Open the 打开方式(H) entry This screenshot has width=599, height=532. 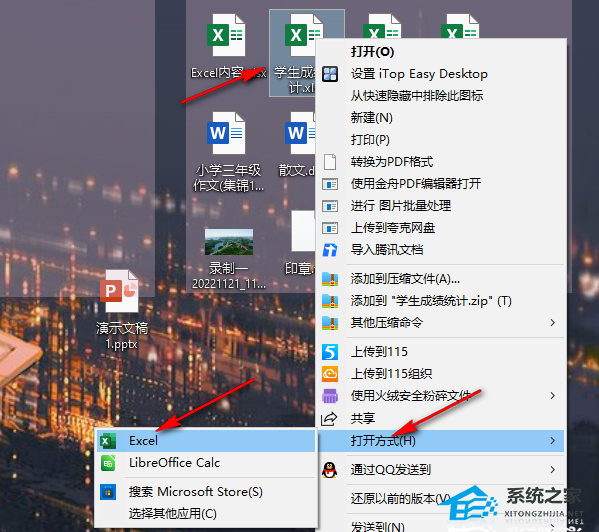point(441,441)
